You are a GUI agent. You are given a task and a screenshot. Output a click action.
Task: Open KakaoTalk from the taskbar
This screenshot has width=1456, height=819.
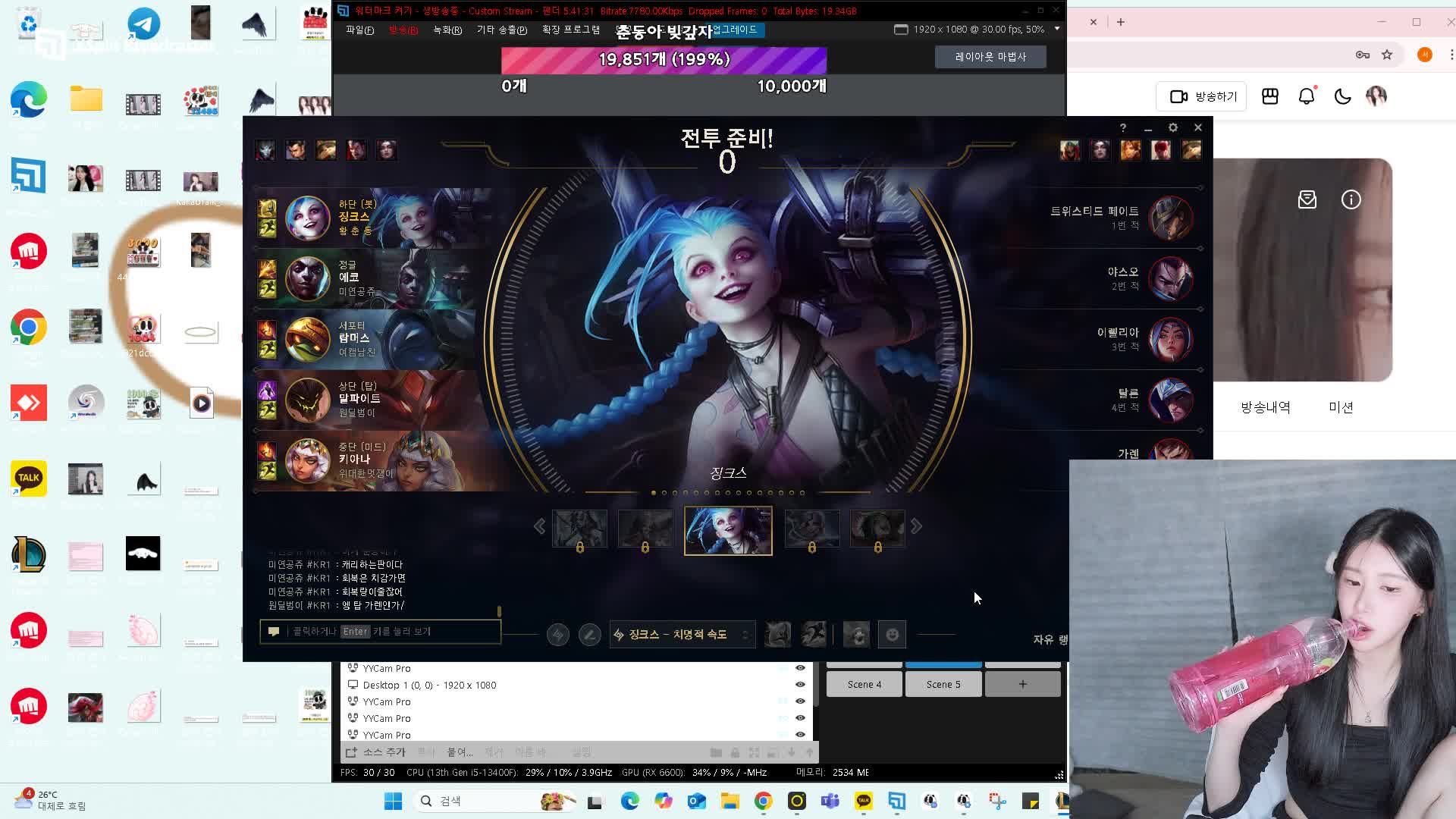click(x=863, y=801)
